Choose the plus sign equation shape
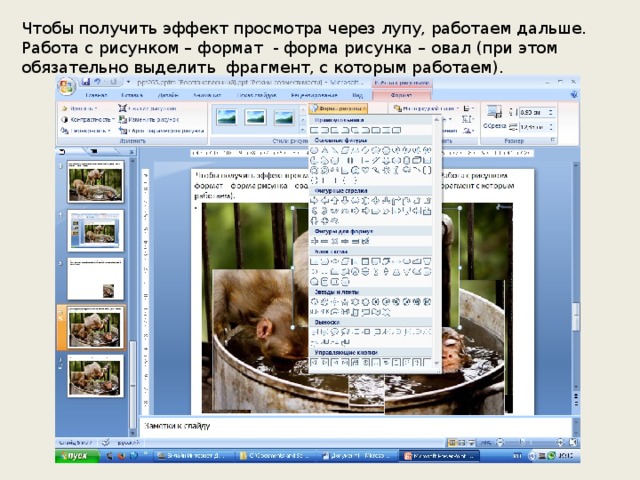This screenshot has width=640, height=480. pyautogui.click(x=314, y=242)
